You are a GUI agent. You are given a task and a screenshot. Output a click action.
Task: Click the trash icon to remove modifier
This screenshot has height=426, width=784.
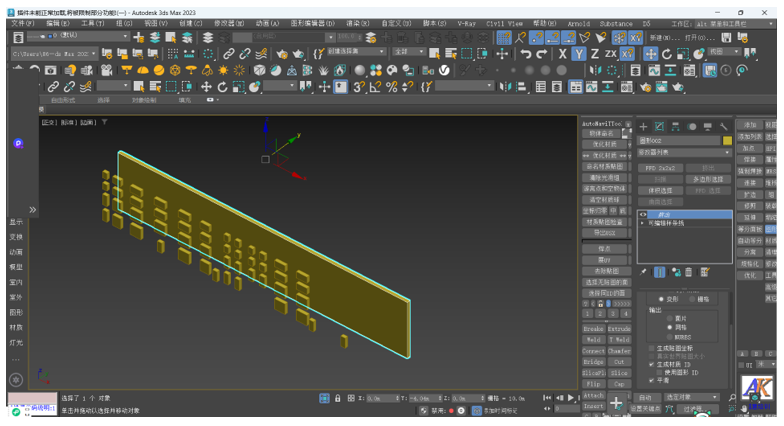click(x=689, y=272)
